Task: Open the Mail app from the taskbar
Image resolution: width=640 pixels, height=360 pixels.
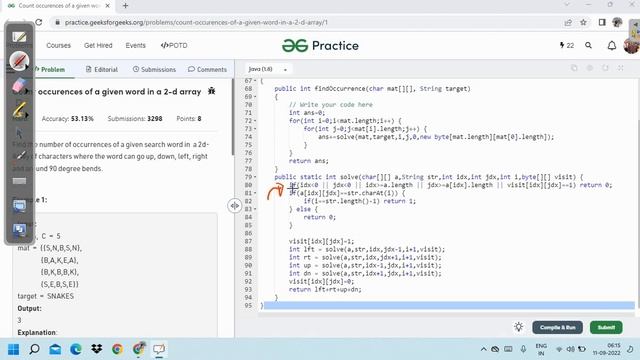Action: tap(55, 349)
